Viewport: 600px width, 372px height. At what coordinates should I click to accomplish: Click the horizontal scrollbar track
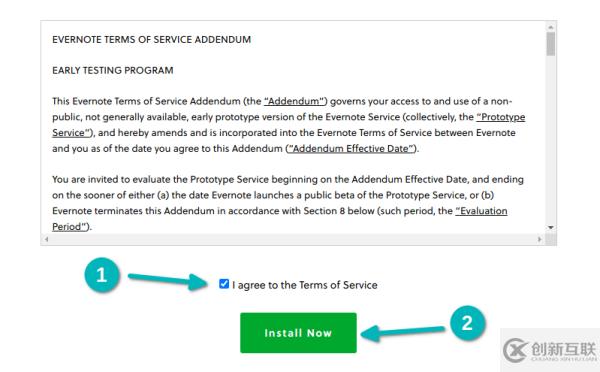pyautogui.click(x=293, y=240)
